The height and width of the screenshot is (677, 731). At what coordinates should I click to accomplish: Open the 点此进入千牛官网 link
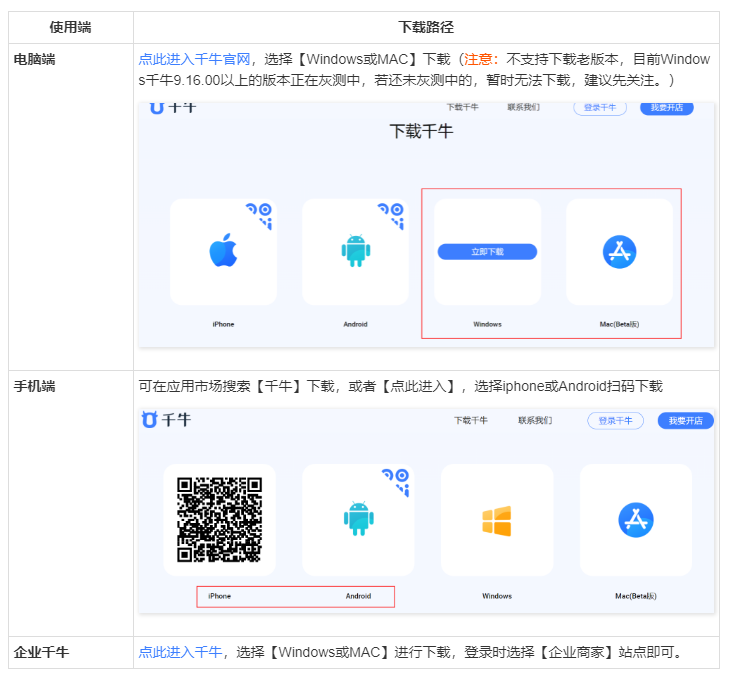click(x=194, y=59)
